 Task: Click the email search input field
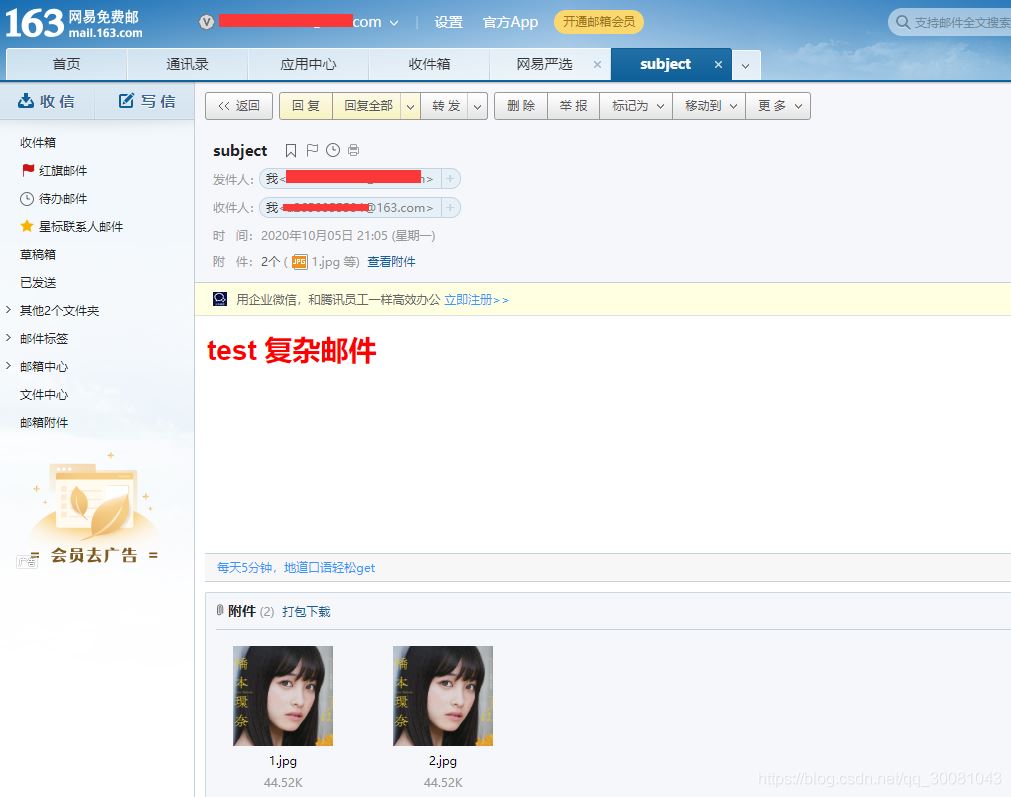tap(960, 20)
